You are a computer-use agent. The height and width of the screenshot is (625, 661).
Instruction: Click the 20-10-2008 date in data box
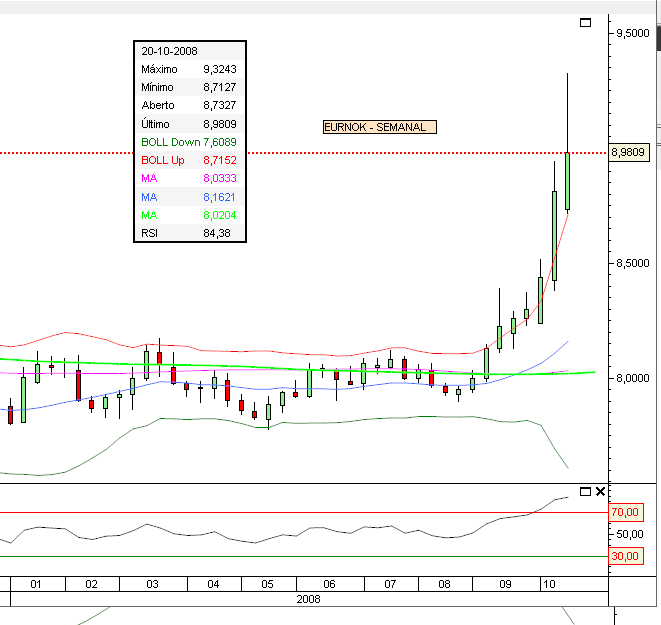[169, 51]
